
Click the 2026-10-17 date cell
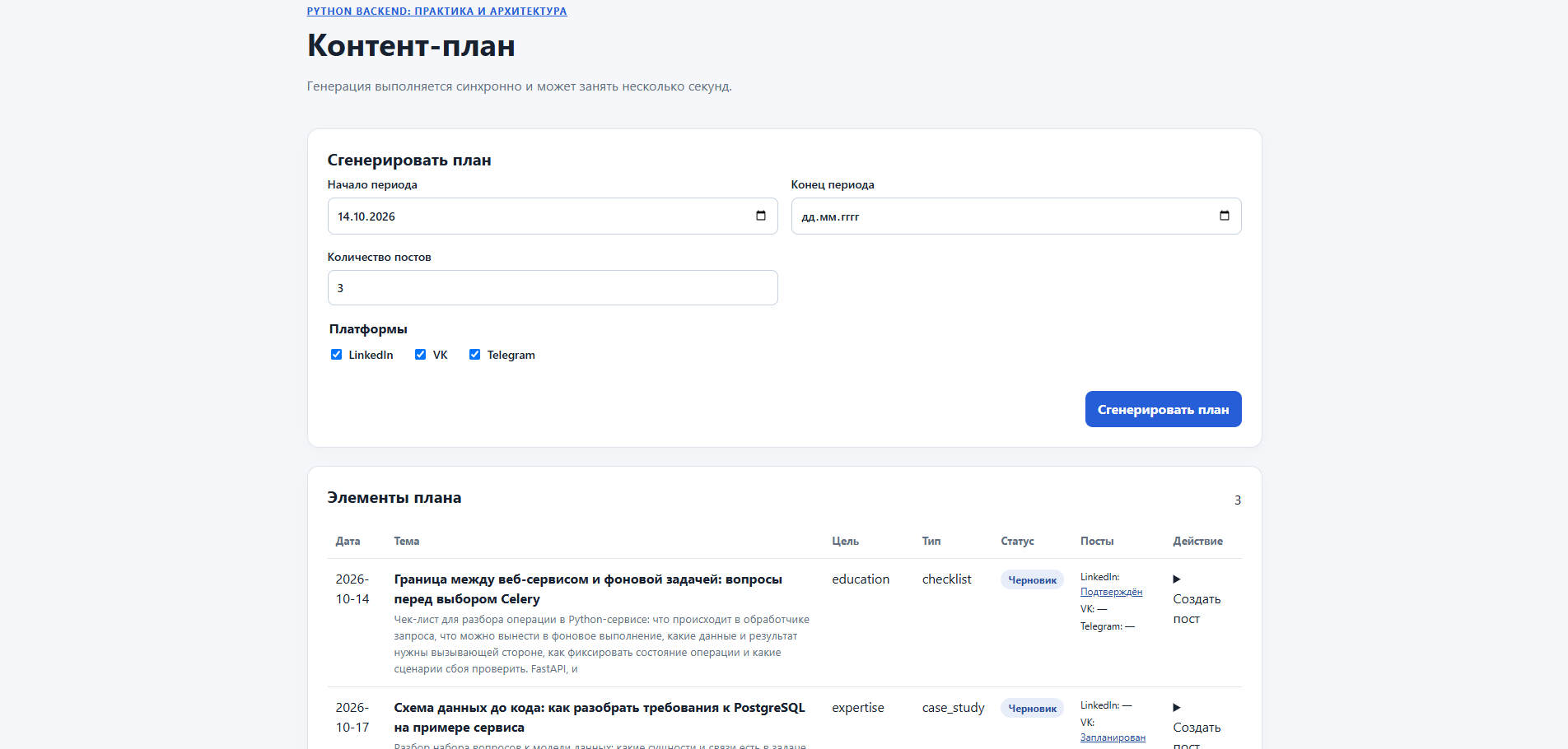pyautogui.click(x=352, y=718)
